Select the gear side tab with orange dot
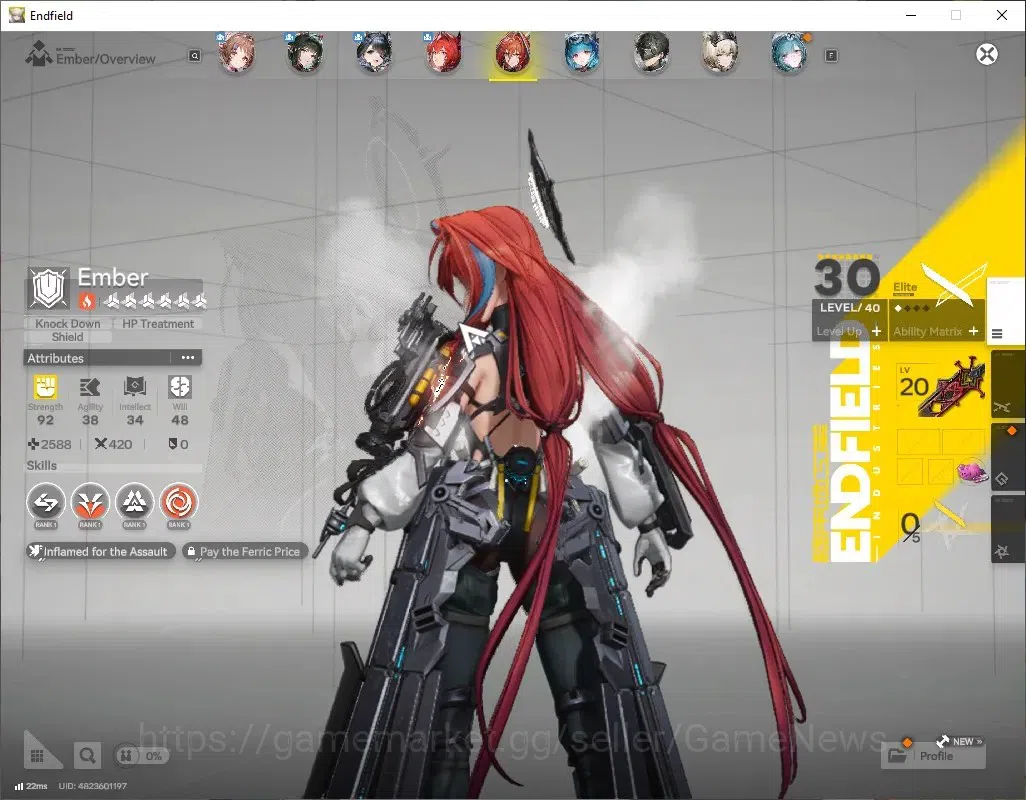Image resolution: width=1026 pixels, height=800 pixels. [1007, 458]
